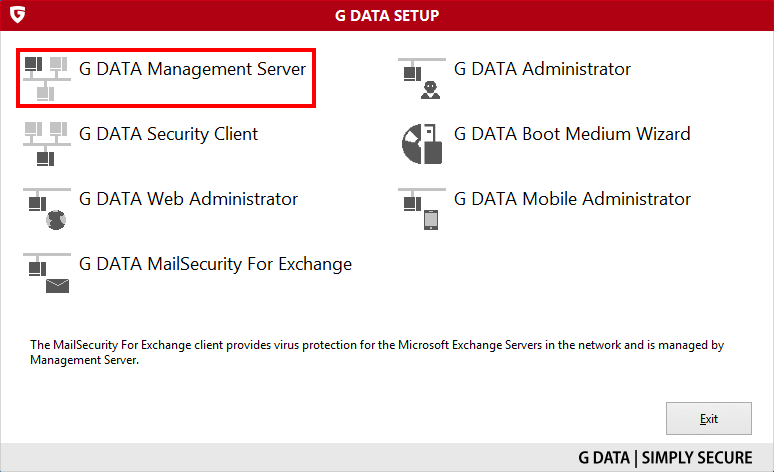This screenshot has height=472, width=774.
Task: Select G DATA Management Server text
Action: click(193, 69)
